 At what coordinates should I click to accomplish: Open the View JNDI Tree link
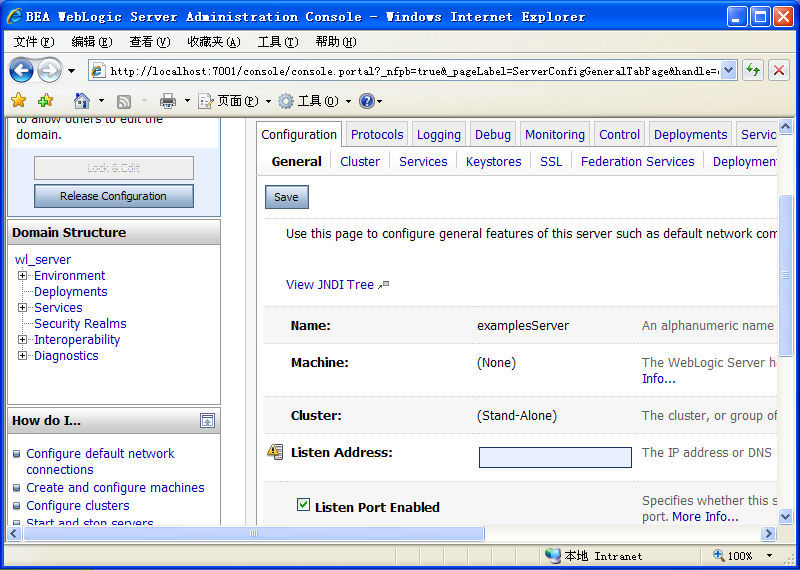click(x=330, y=285)
